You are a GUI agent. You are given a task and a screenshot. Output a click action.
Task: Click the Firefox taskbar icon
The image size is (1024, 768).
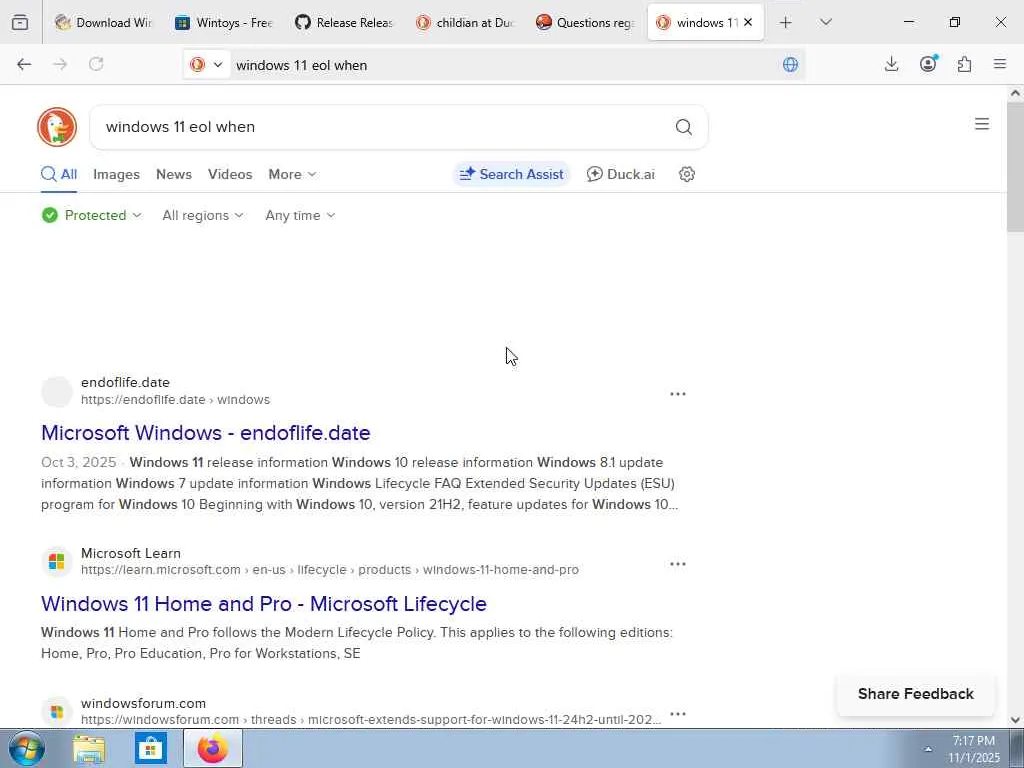213,749
